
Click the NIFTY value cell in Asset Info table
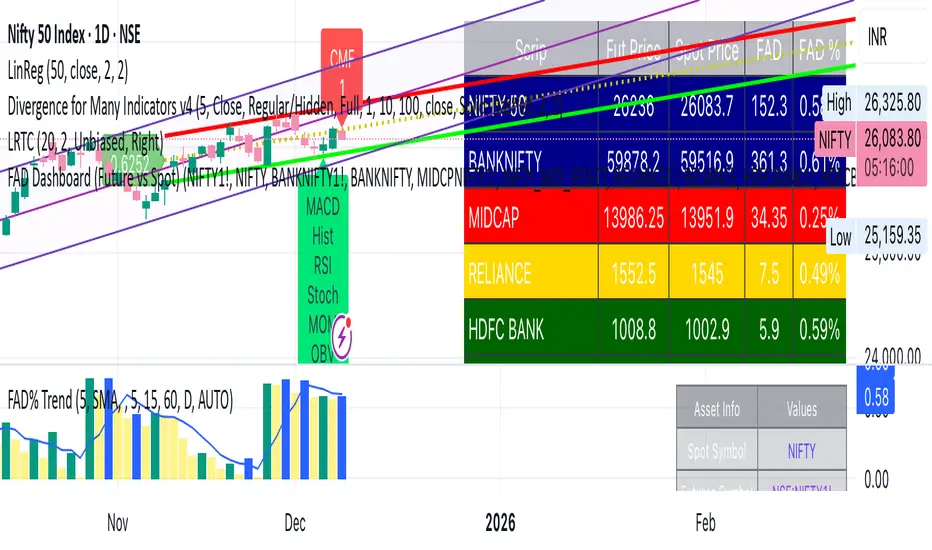click(802, 450)
